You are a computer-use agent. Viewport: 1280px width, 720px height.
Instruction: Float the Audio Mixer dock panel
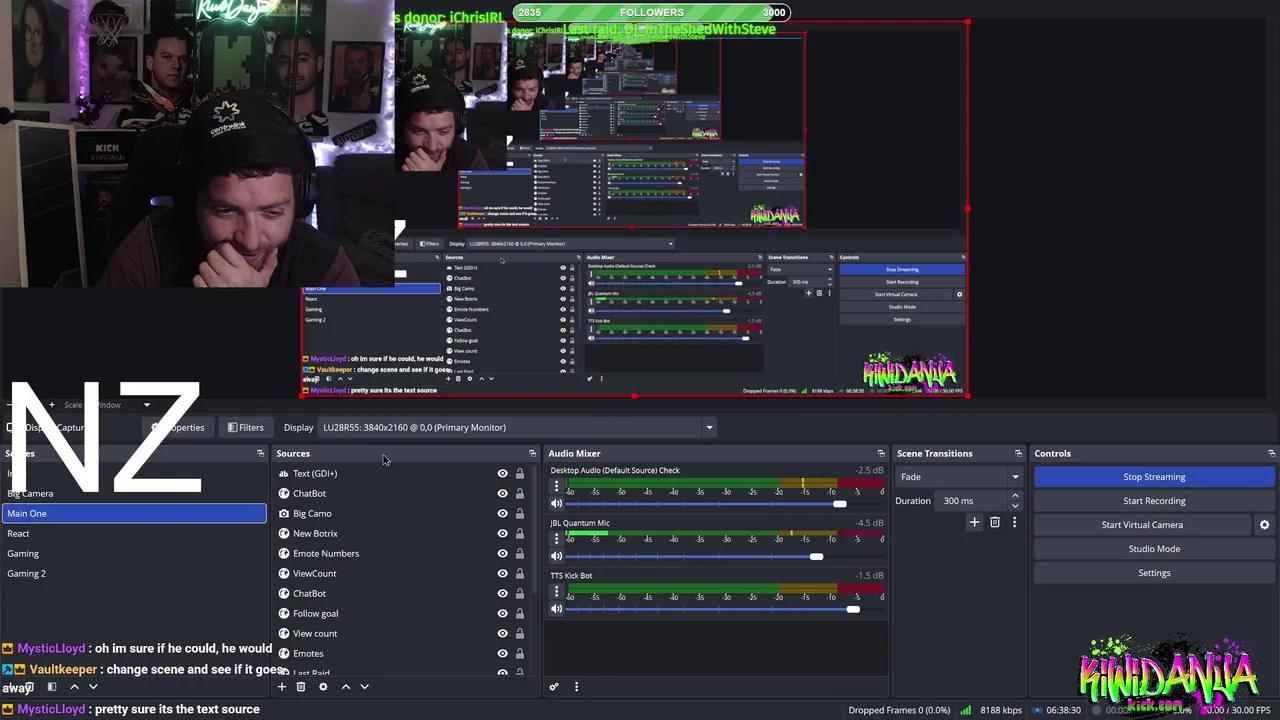pyautogui.click(x=881, y=454)
